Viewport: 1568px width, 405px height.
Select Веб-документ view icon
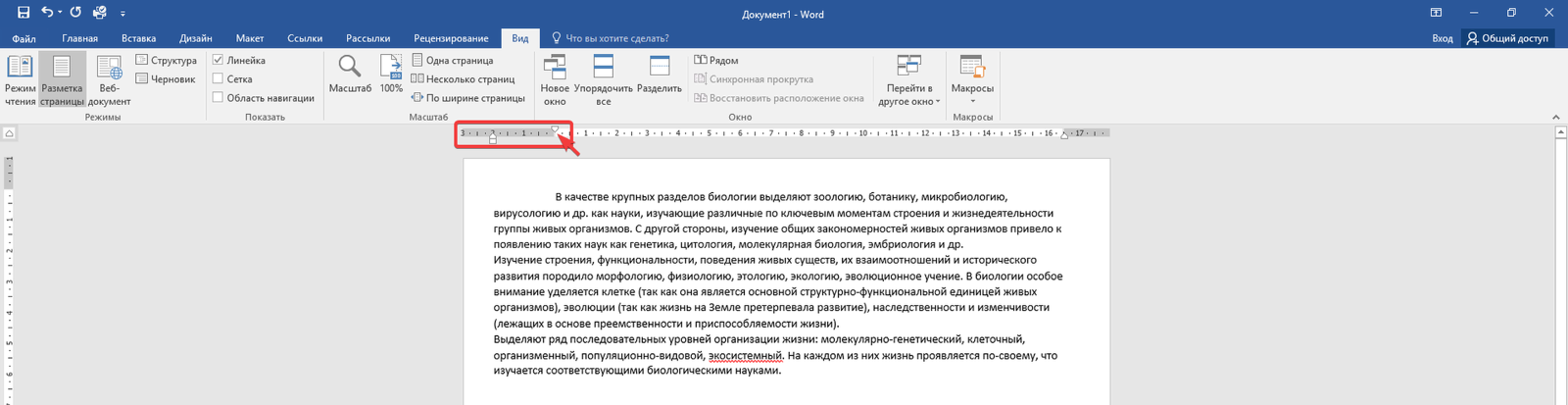pyautogui.click(x=109, y=79)
